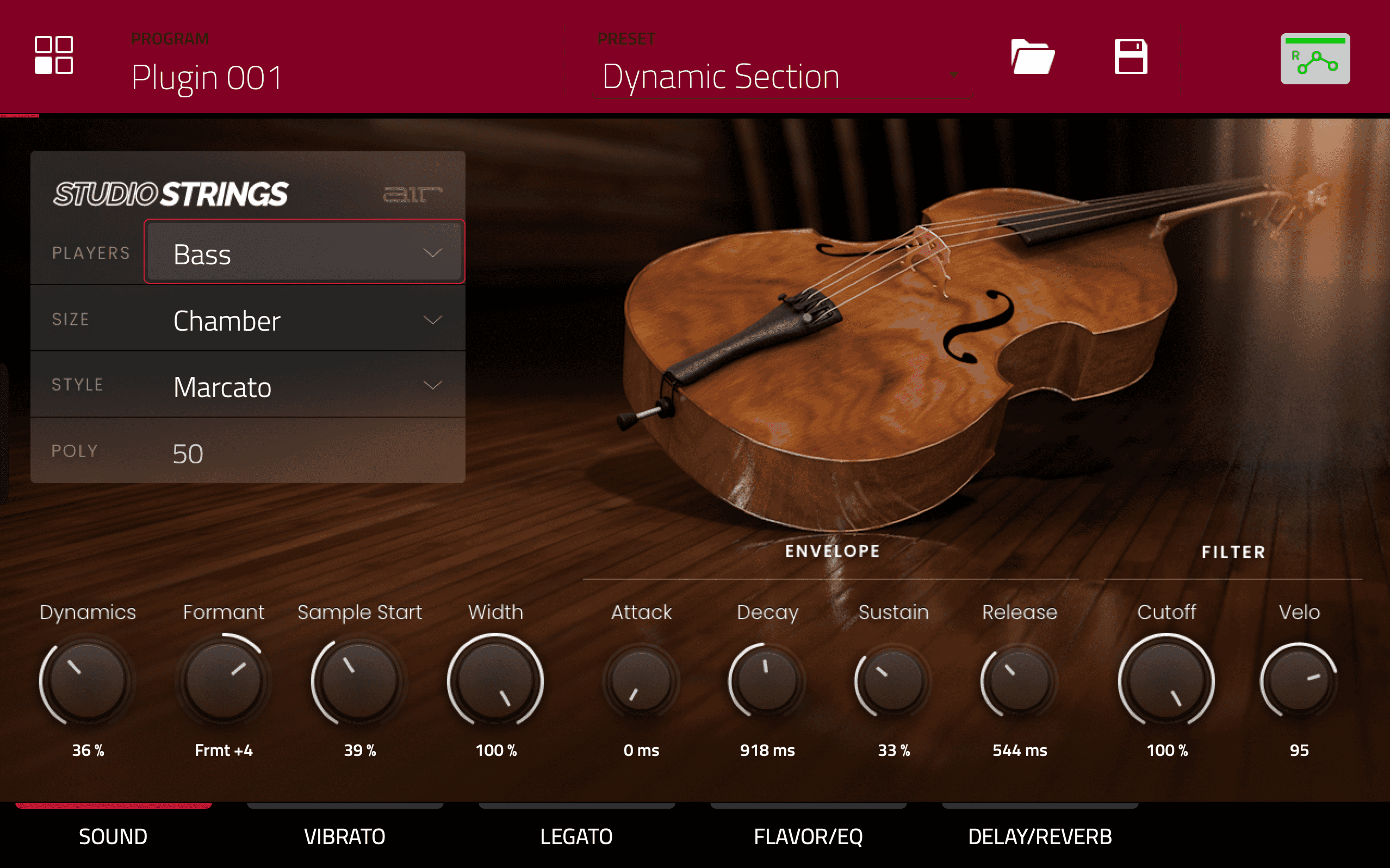Screen dimensions: 1390x868
Task: Toggle the green automation read button
Action: (1314, 59)
